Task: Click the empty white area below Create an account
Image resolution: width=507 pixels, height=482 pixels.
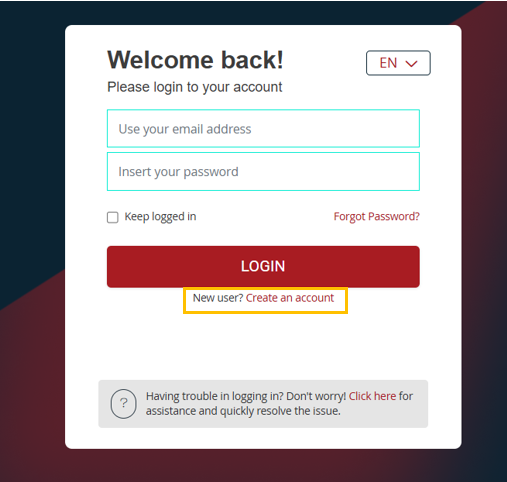Action: [x=263, y=347]
